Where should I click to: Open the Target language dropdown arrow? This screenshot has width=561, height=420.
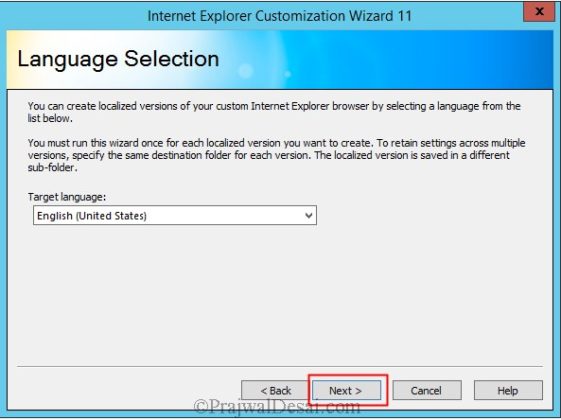click(308, 215)
